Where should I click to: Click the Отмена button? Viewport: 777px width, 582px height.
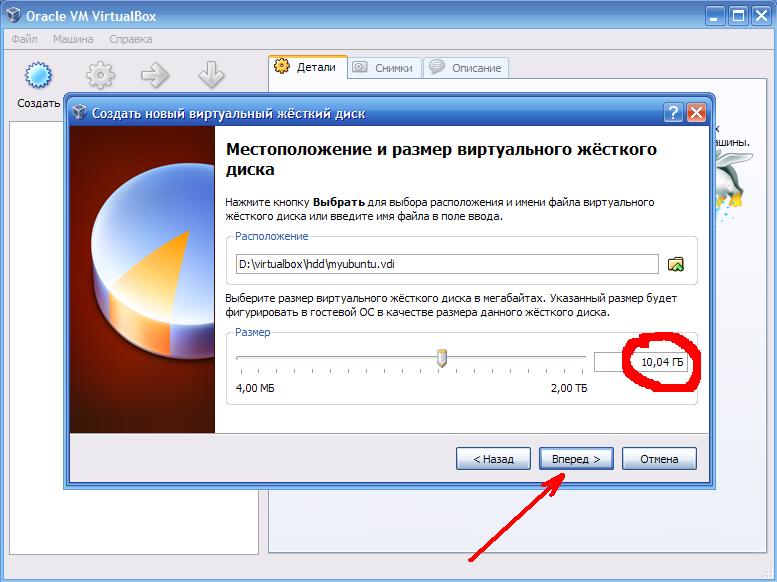[x=659, y=459]
